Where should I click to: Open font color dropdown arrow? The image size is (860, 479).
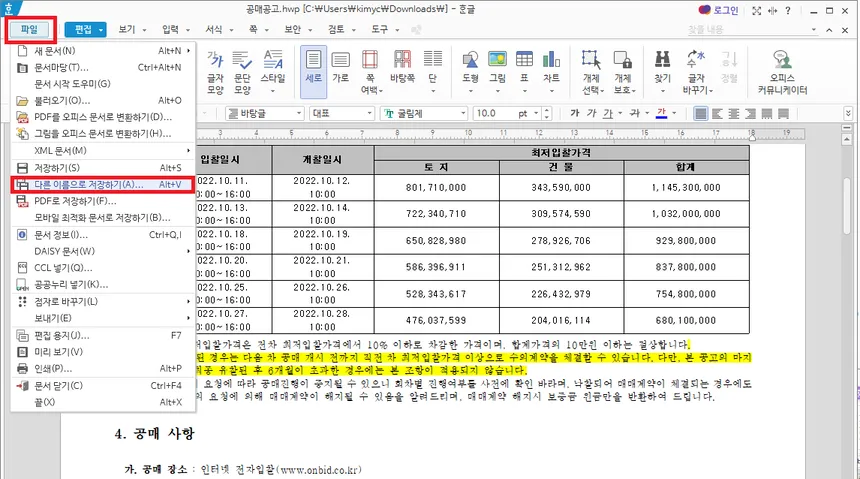(674, 114)
